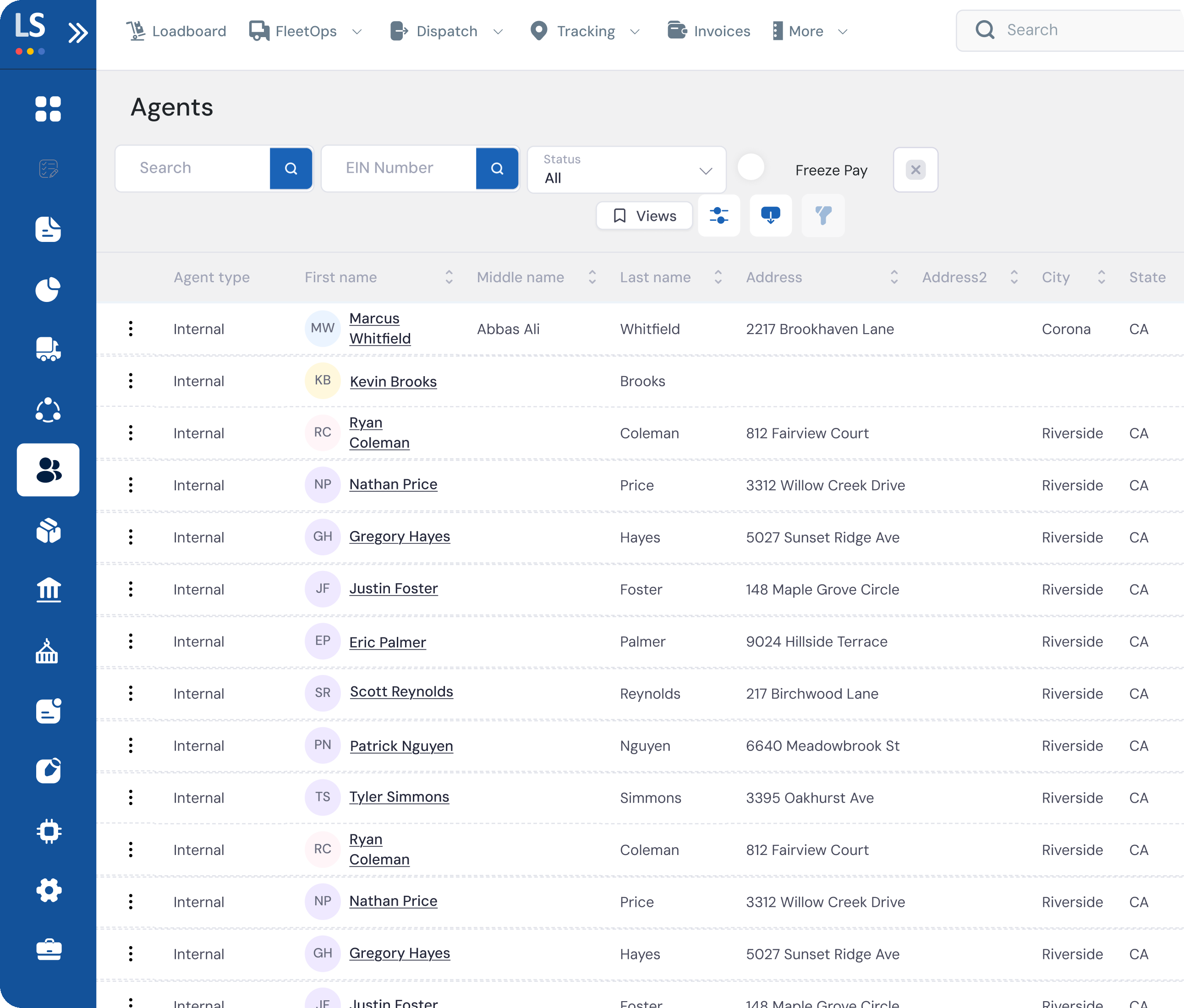
Task: Expand the Tracking menu chevron
Action: tap(635, 32)
